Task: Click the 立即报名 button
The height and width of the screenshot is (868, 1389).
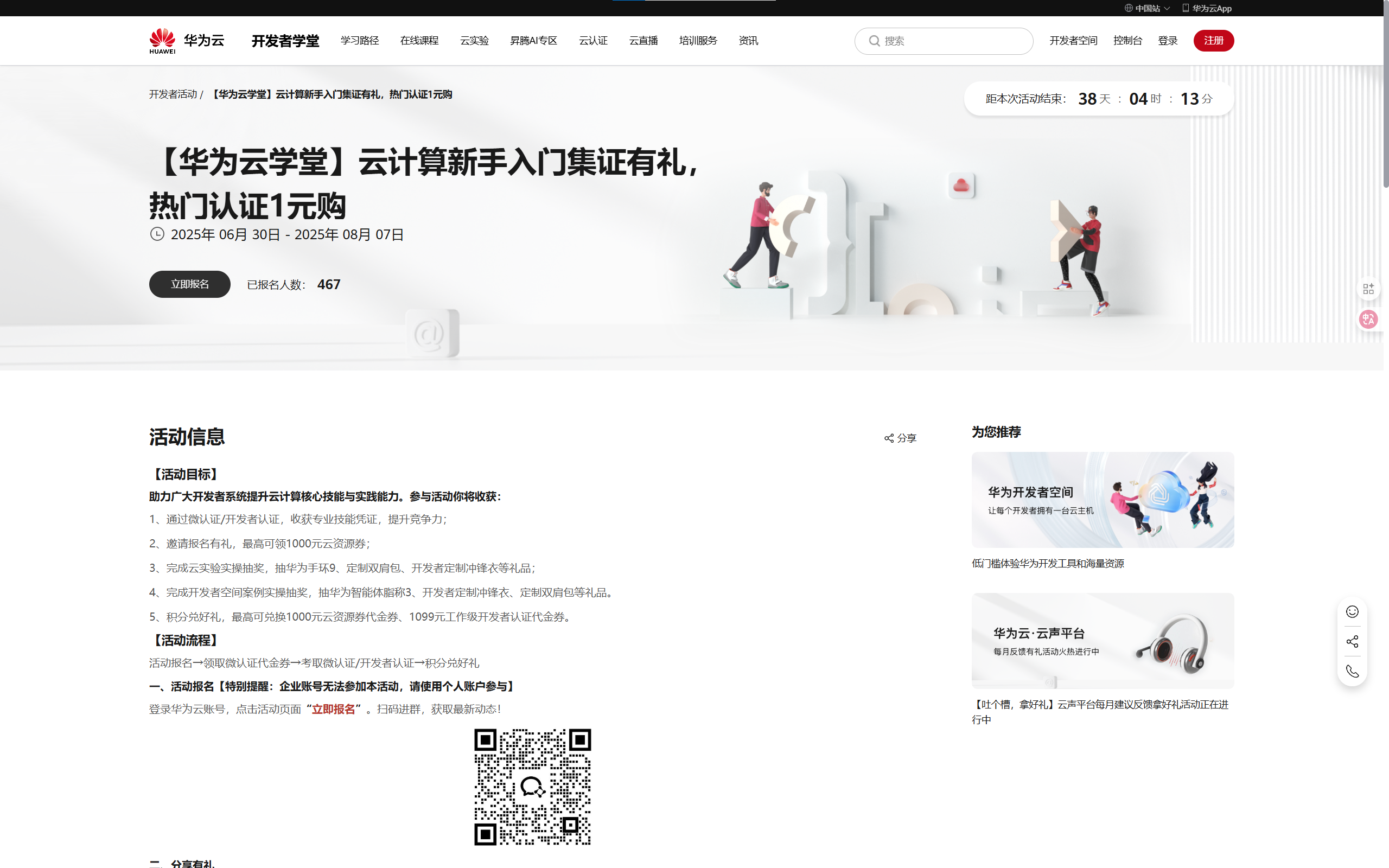Action: (x=189, y=284)
